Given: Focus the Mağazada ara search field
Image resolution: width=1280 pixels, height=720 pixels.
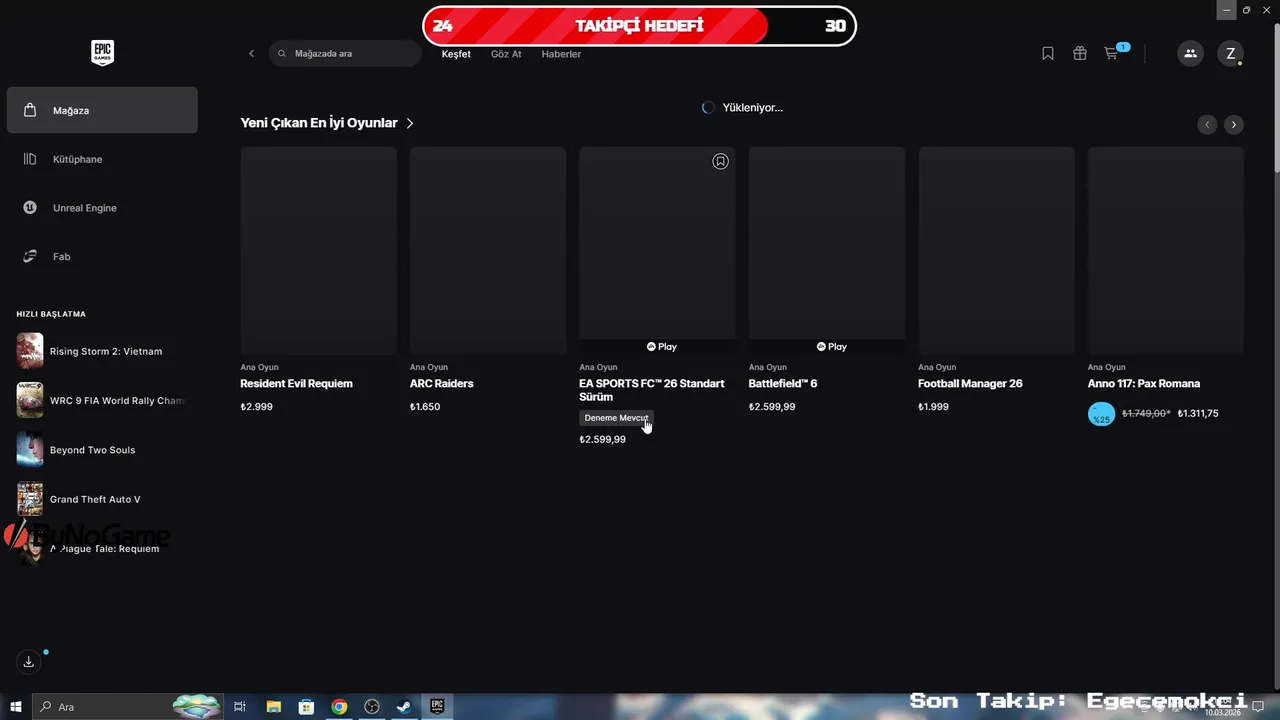Looking at the screenshot, I should coord(345,54).
